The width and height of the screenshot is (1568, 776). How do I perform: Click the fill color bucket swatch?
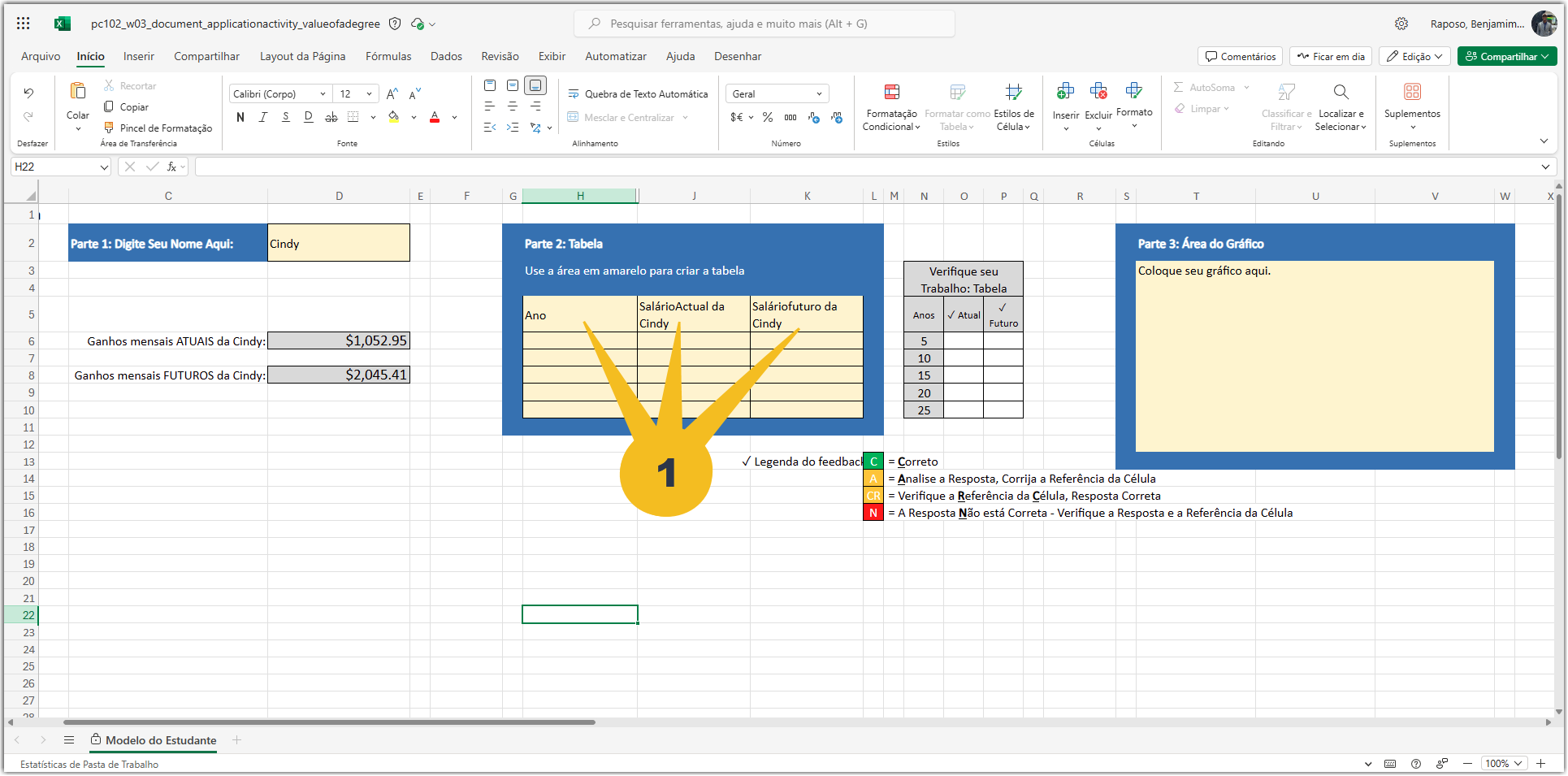coord(394,117)
